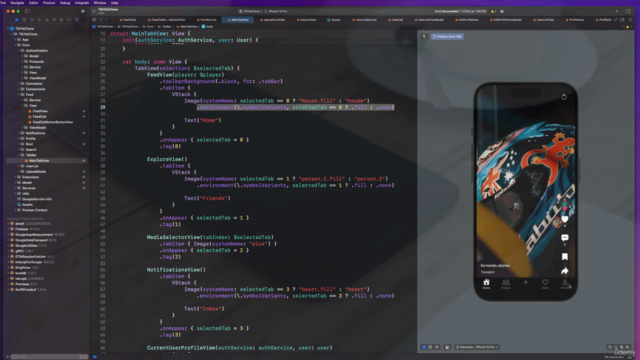Bookmark the video in preview
This screenshot has width=640, height=360.
[564, 257]
